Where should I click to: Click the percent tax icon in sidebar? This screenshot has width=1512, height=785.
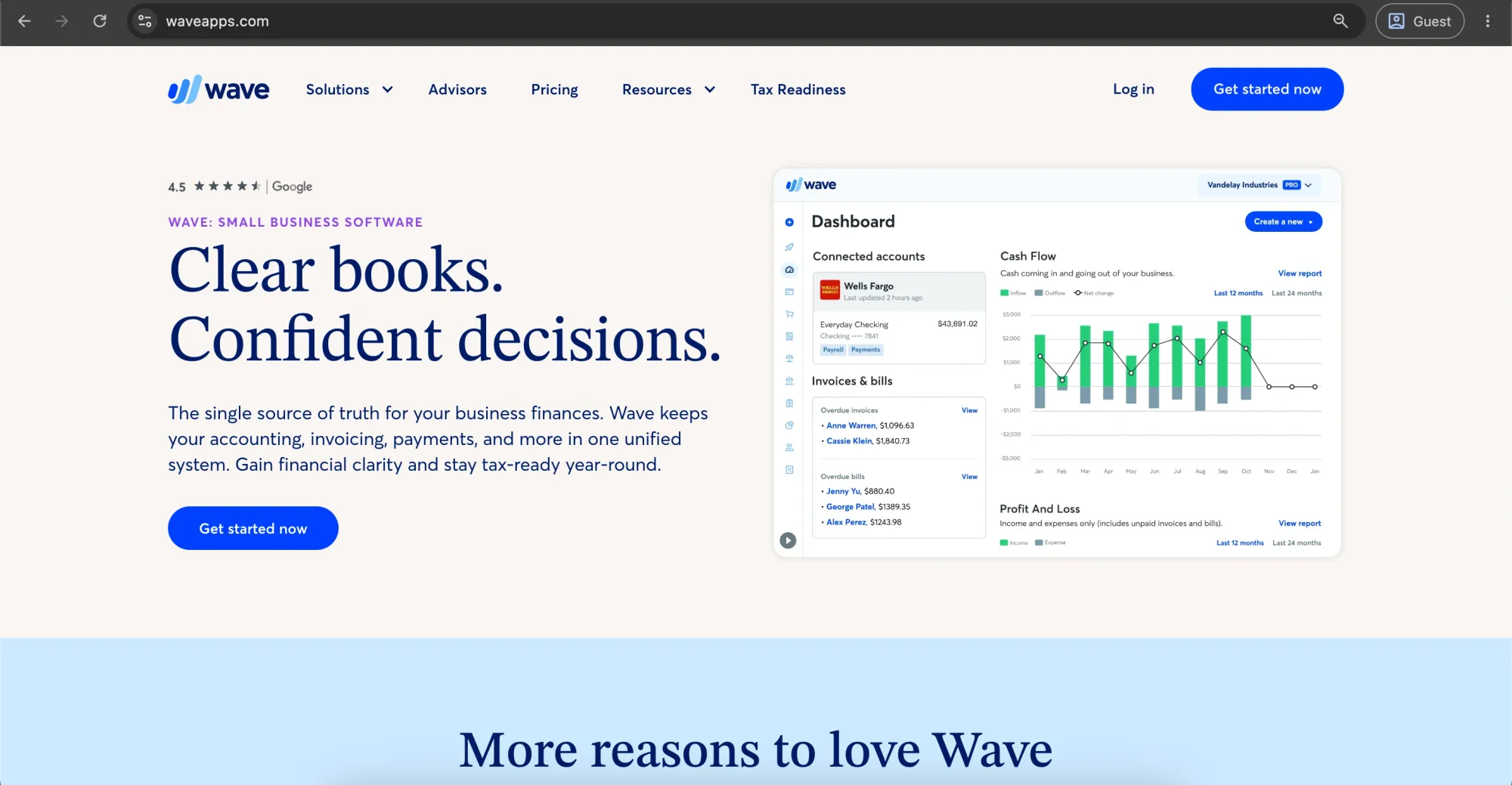789,470
